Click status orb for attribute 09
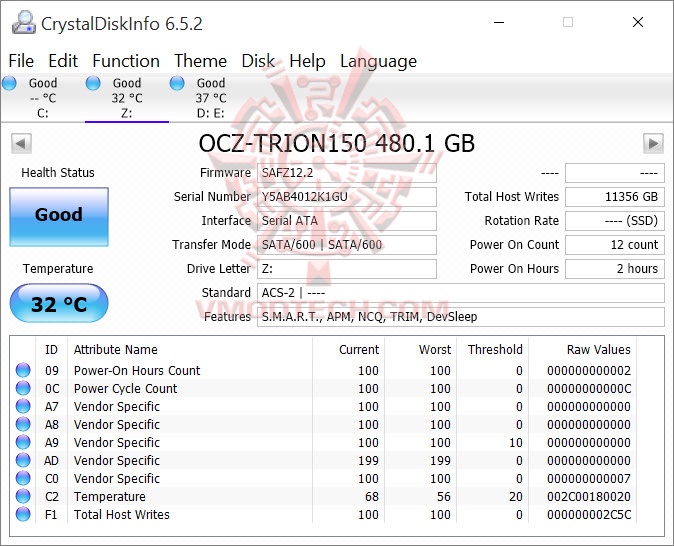 pos(23,370)
